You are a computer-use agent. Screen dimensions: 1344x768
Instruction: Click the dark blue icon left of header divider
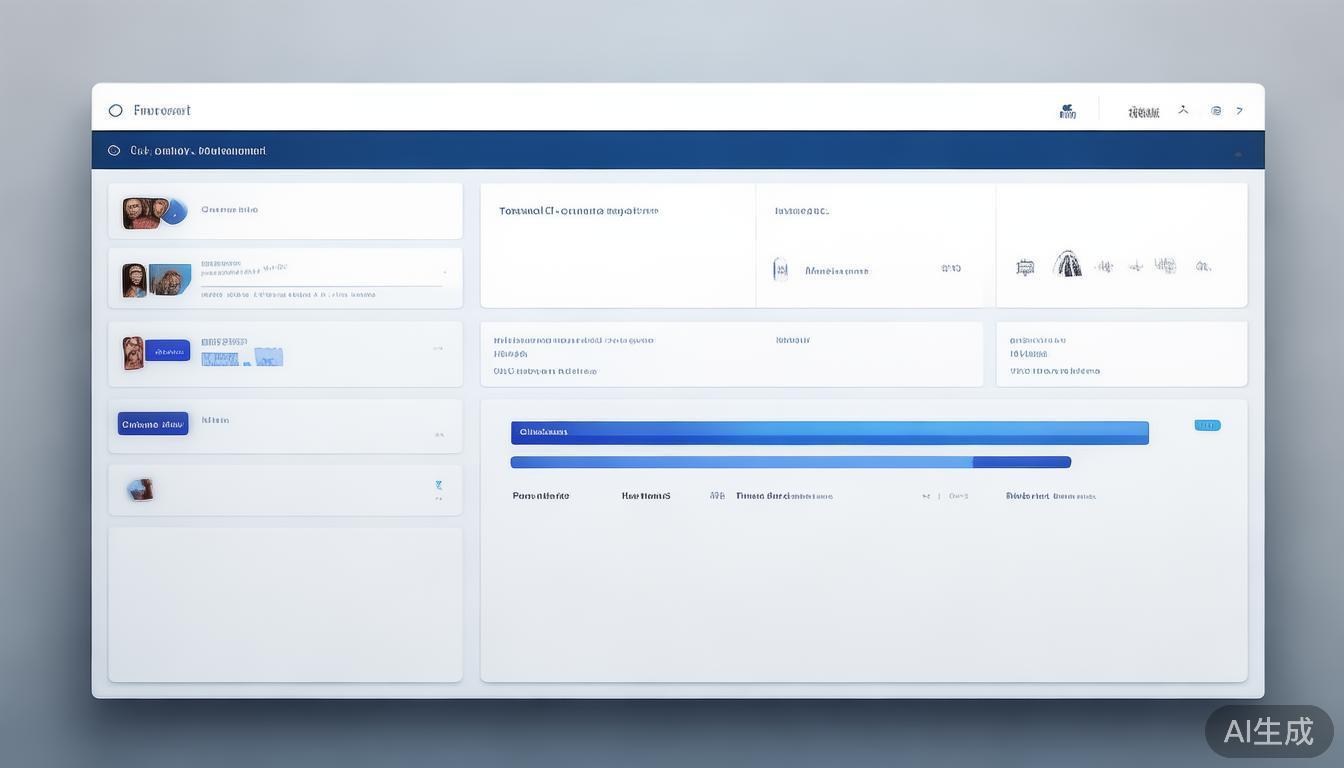pyautogui.click(x=1067, y=112)
